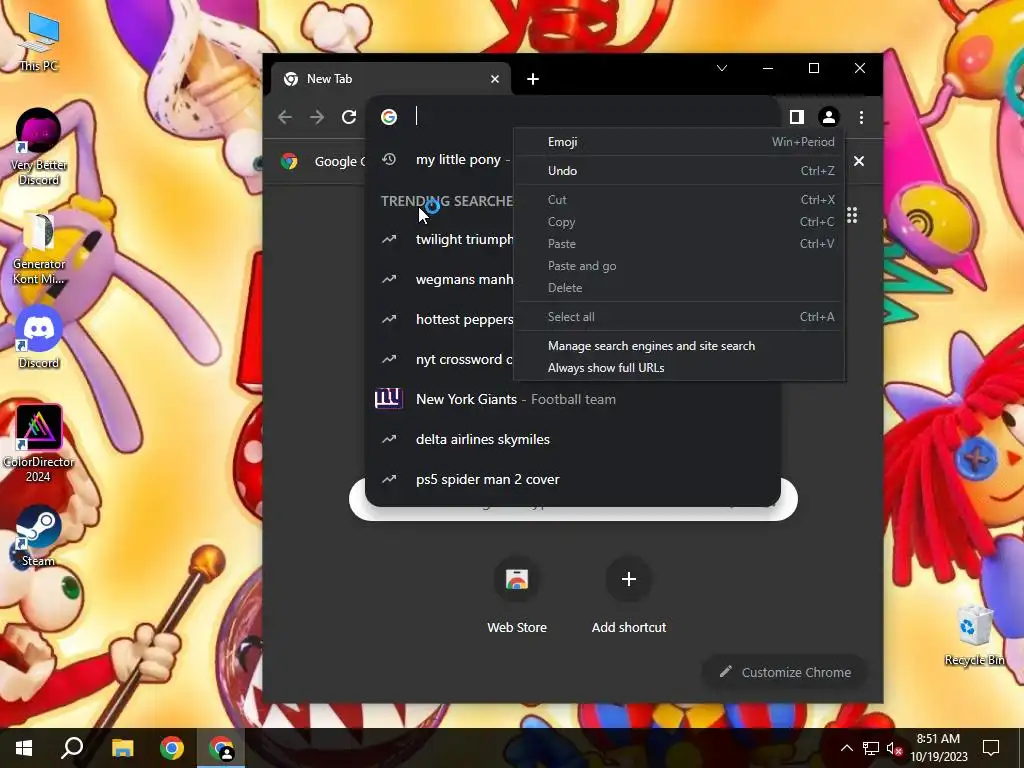
Task: Choose Undo from the context menu
Action: (x=679, y=170)
